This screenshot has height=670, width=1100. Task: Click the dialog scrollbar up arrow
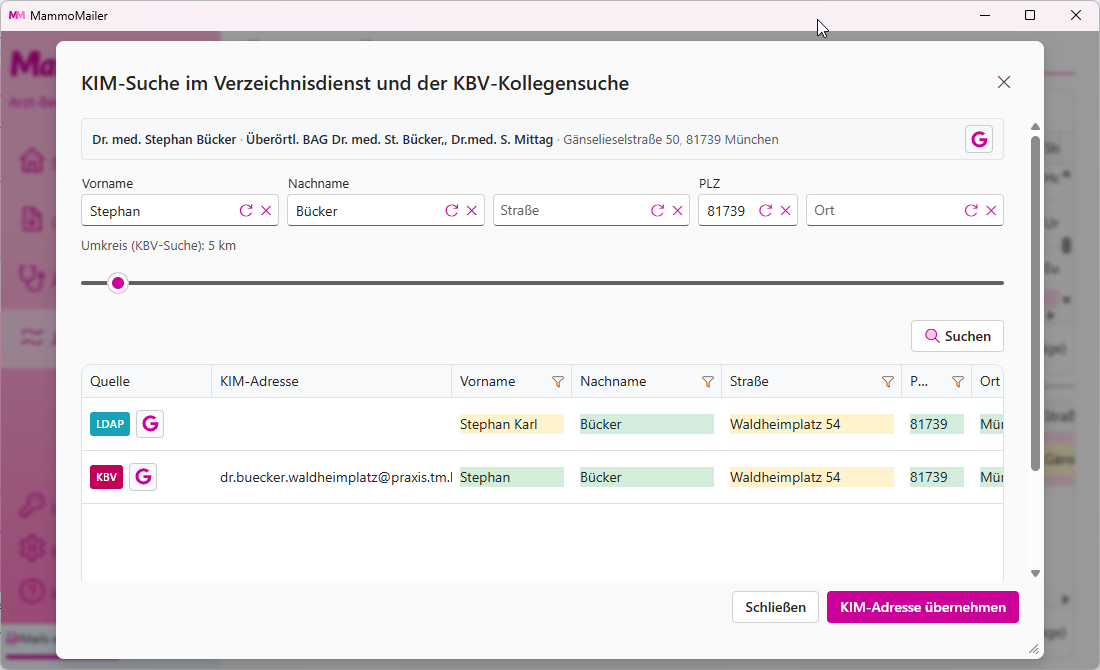pos(1035,127)
